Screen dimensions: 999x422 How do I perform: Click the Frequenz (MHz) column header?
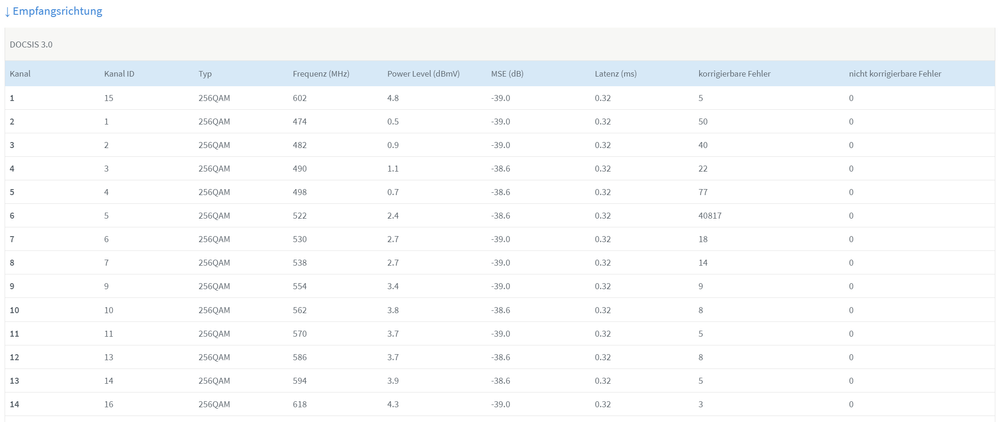[322, 74]
